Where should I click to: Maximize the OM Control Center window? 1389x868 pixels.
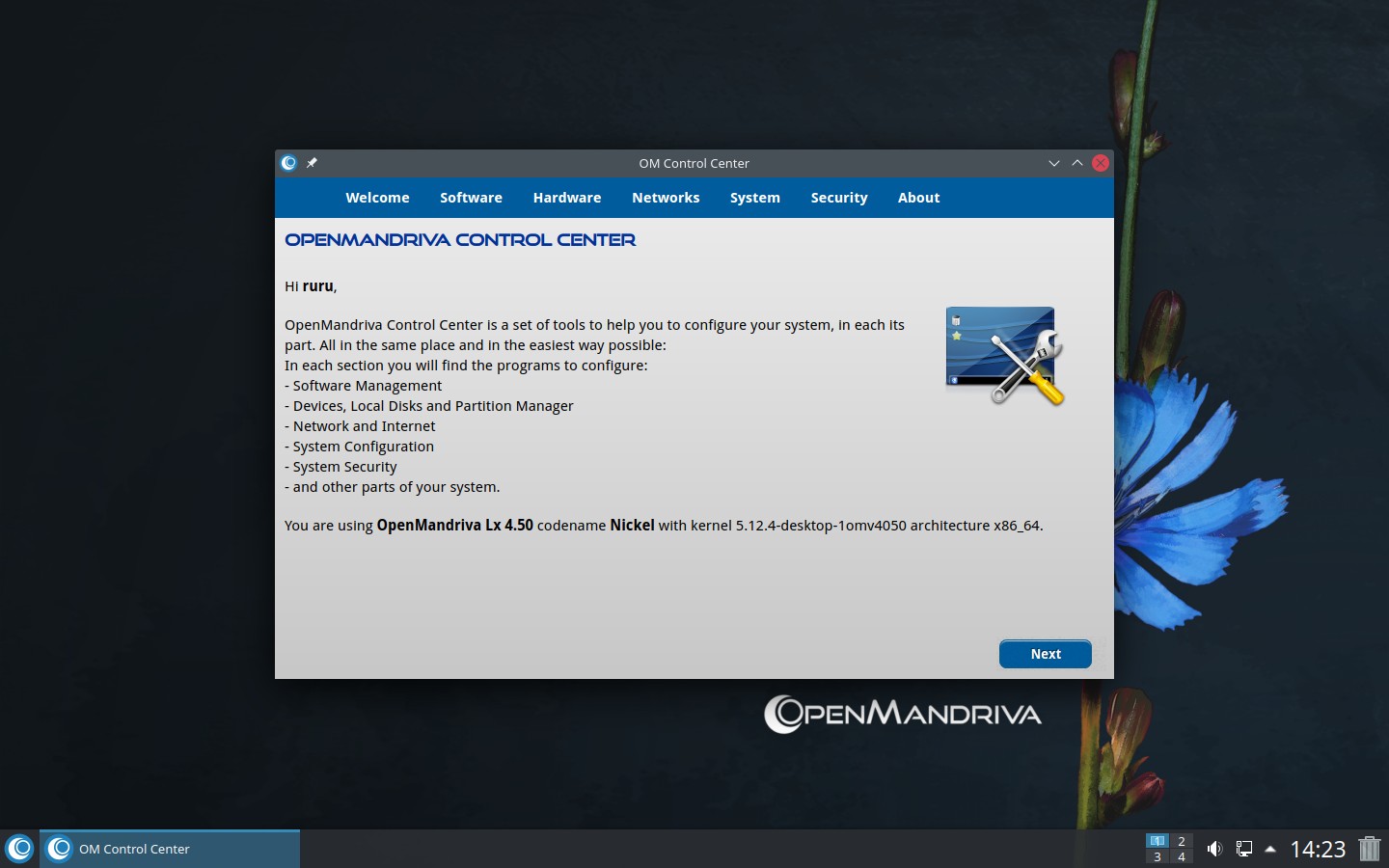(x=1077, y=163)
